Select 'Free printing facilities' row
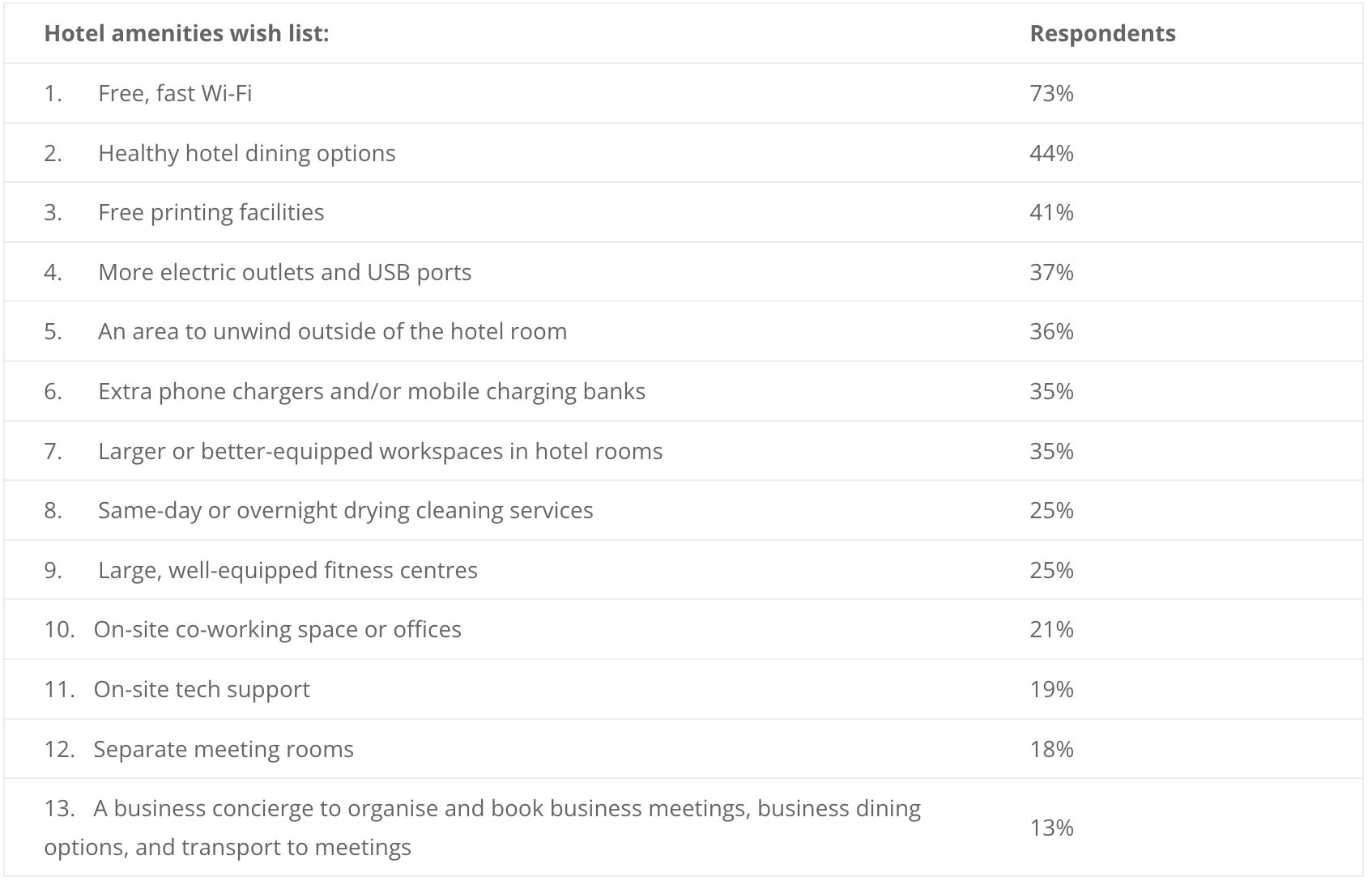Viewport: 1372px width, 881px height. 684,212
